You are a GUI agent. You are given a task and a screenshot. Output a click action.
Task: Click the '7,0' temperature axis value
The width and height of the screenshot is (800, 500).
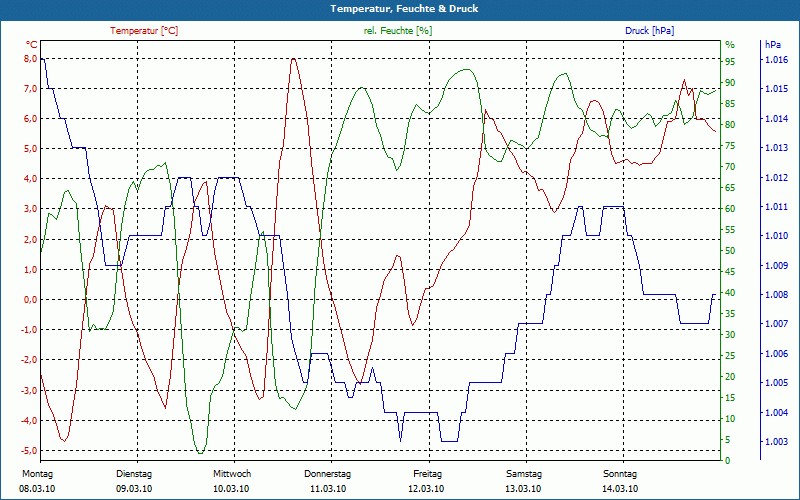[31, 89]
